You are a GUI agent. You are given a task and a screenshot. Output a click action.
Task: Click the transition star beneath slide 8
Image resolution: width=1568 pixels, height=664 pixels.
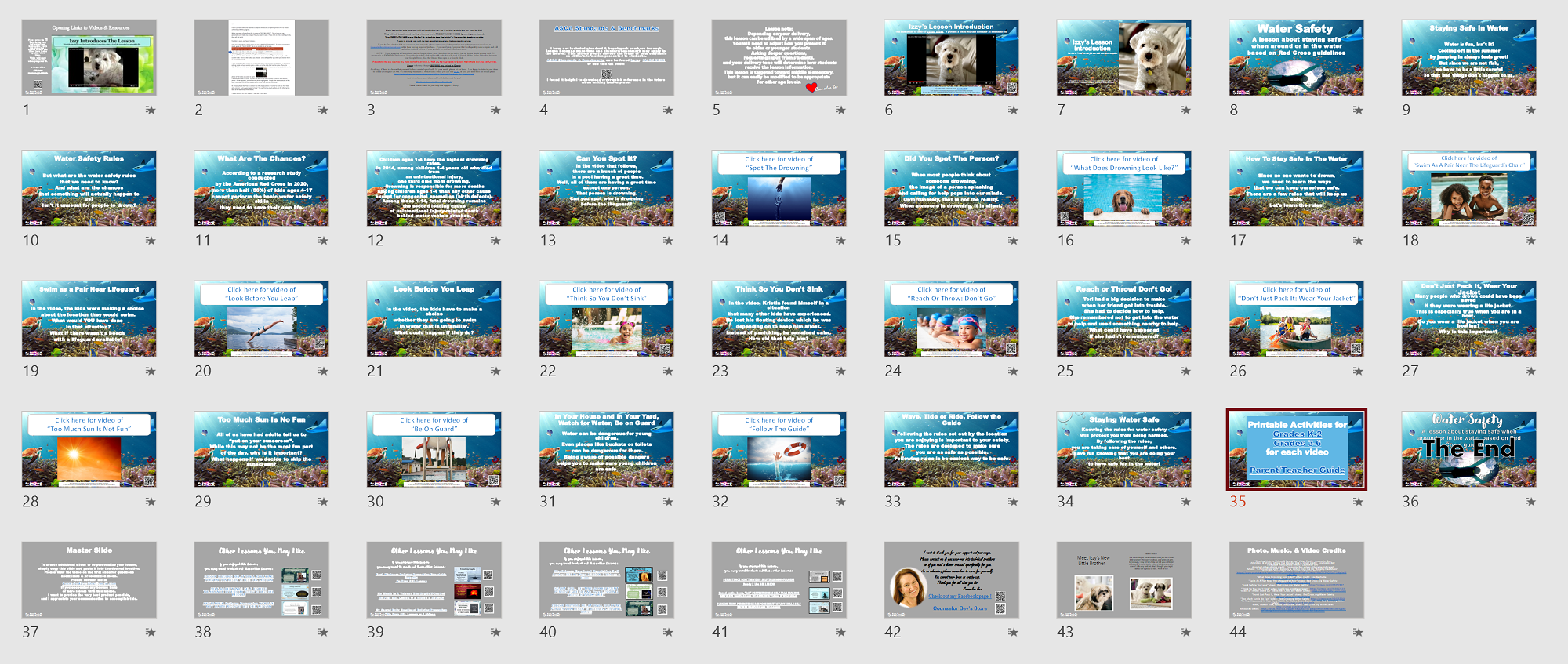tap(1358, 111)
